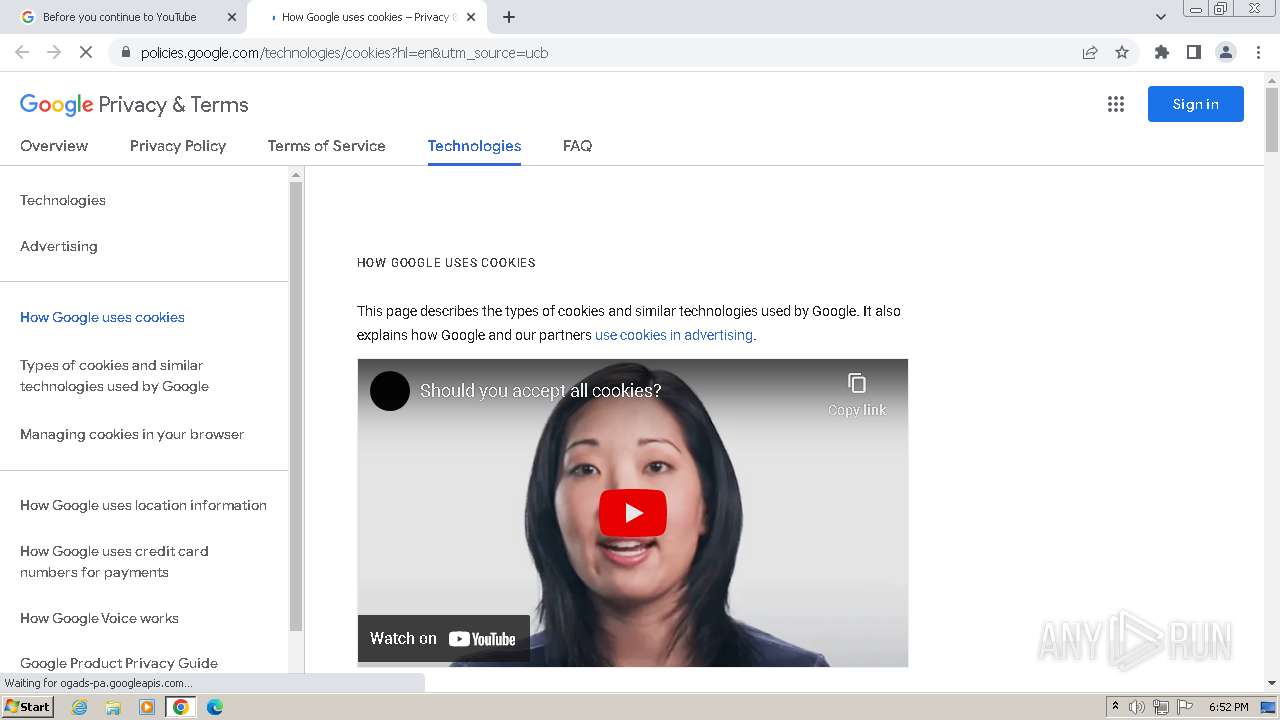This screenshot has width=1280, height=720.
Task: Close the 'Before you continue to YouTube' tab
Action: click(232, 17)
